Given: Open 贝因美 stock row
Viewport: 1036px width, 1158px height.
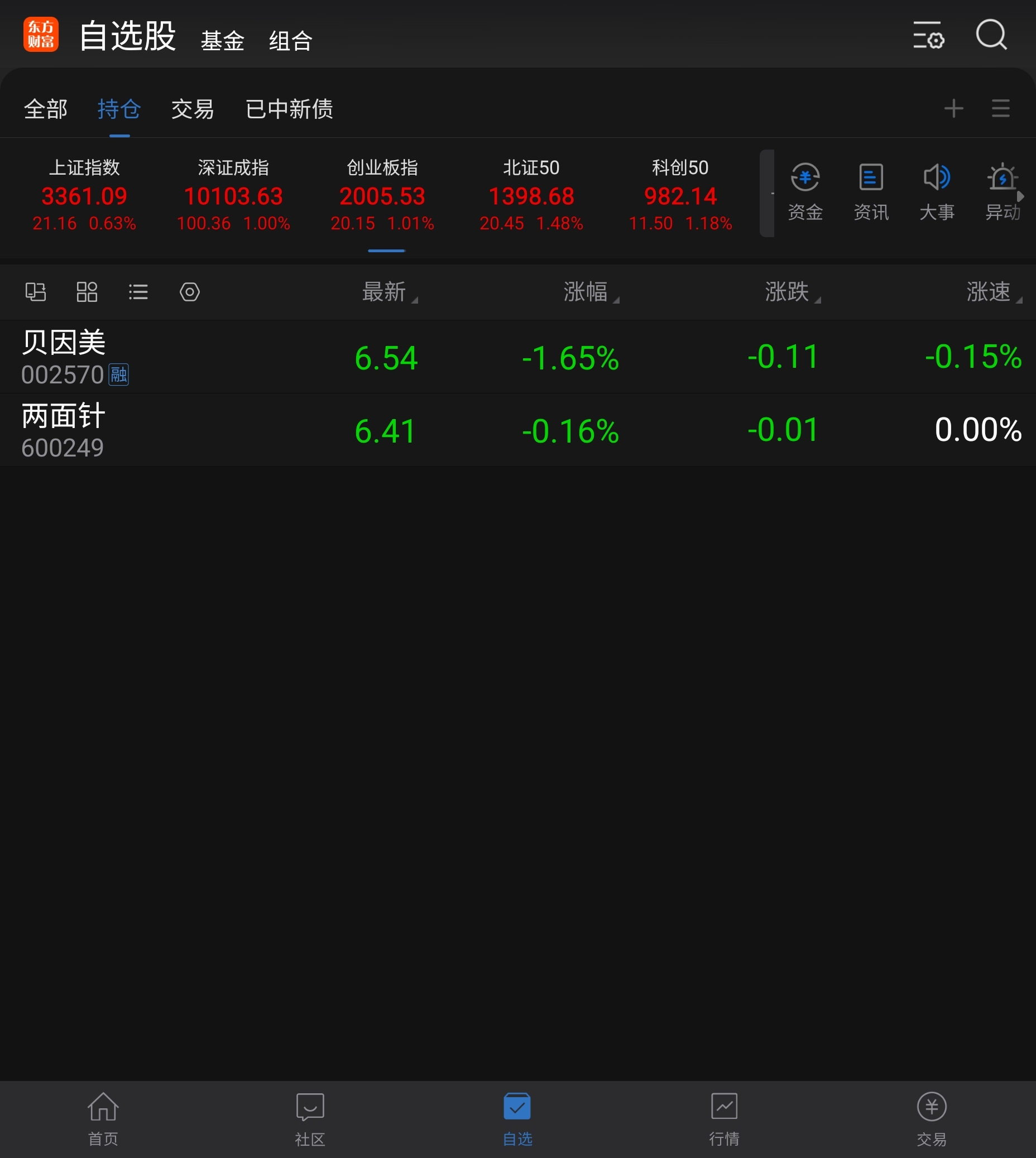Looking at the screenshot, I should [x=518, y=357].
